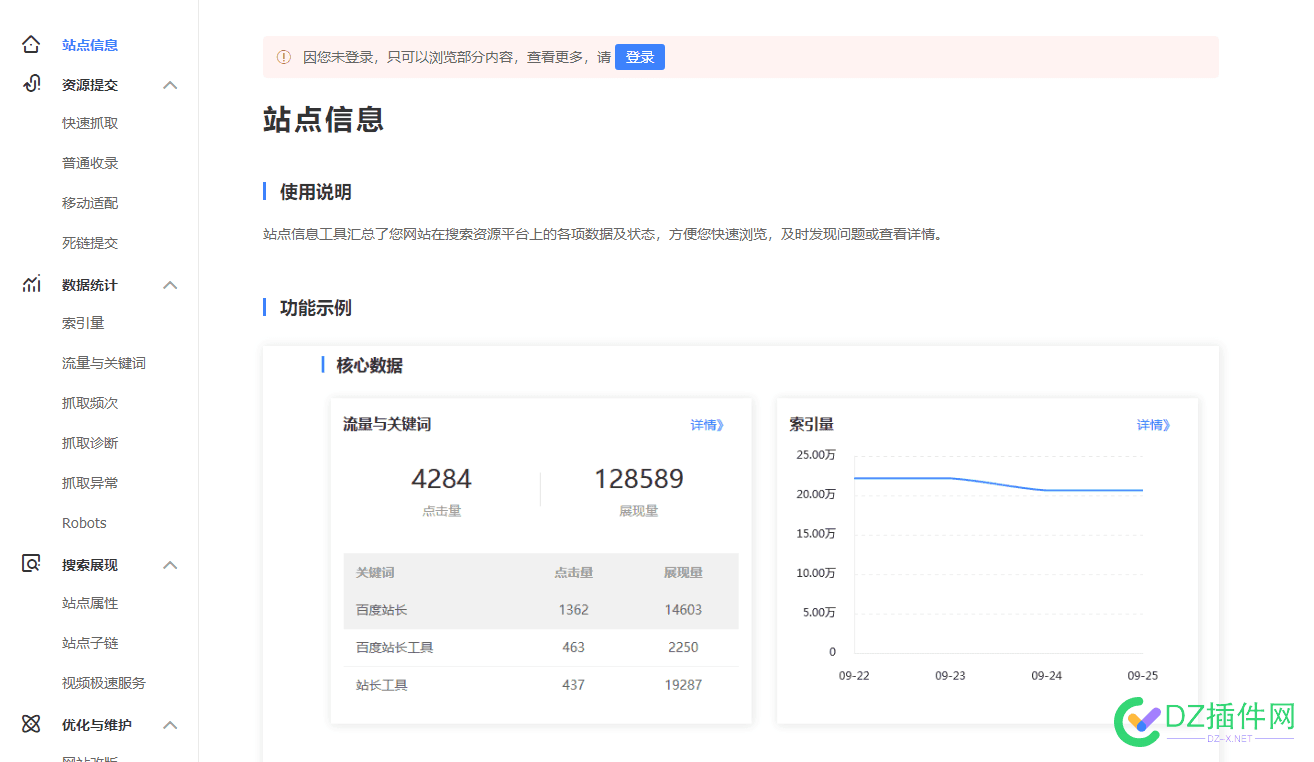The width and height of the screenshot is (1314, 762).
Task: Click the 百度站长 keyword row
Action: (x=541, y=609)
